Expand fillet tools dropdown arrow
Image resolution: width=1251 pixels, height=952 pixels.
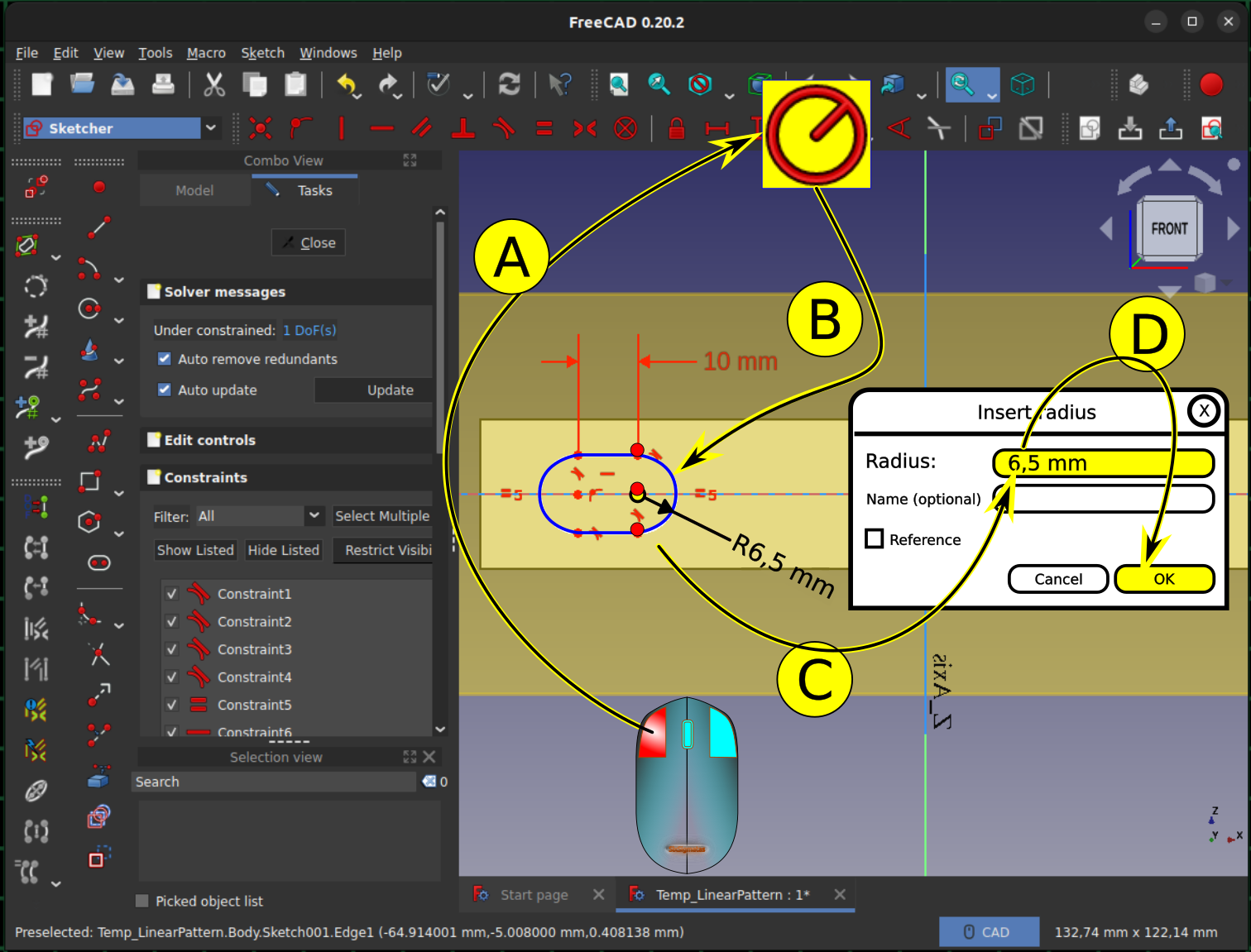(119, 626)
